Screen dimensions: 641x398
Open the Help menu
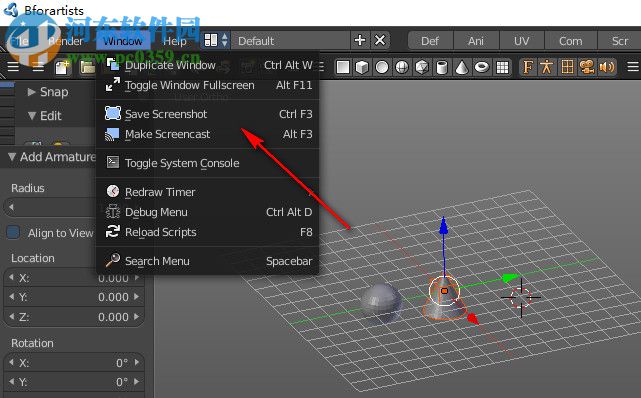175,41
